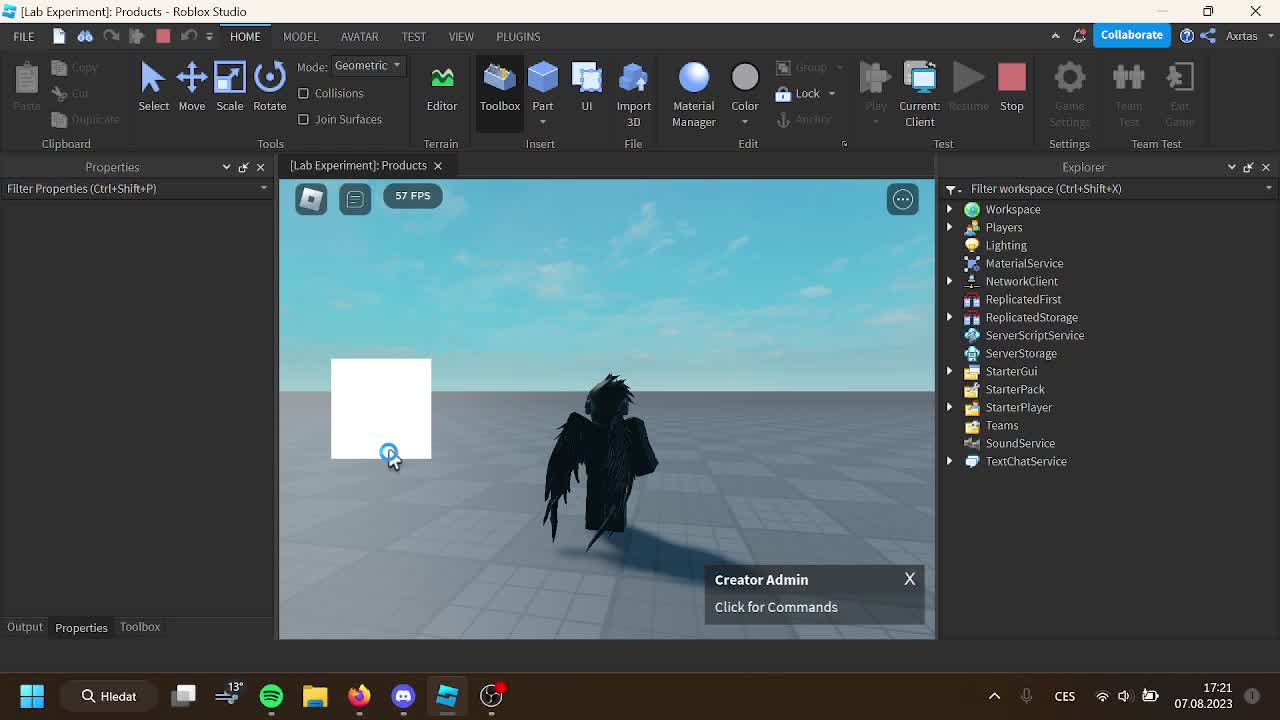Image resolution: width=1280 pixels, height=720 pixels.
Task: Click the Color tool icon
Action: 745,78
